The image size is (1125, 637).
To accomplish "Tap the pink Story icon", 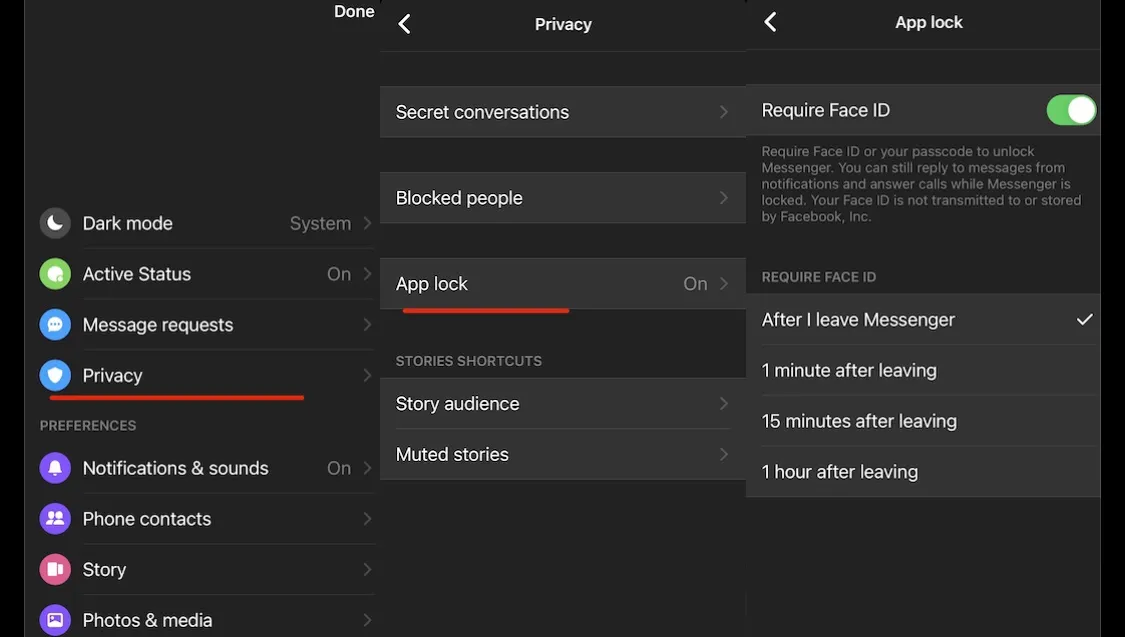I will click(55, 570).
